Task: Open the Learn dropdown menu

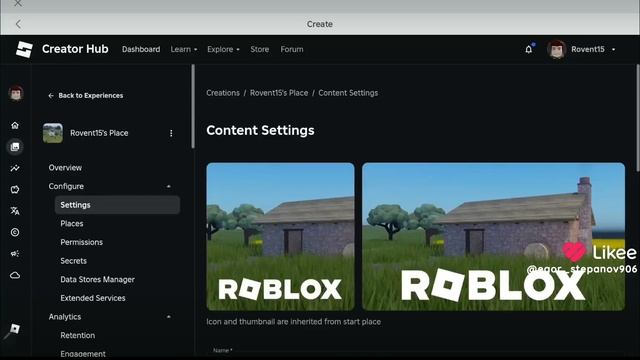Action: [184, 49]
